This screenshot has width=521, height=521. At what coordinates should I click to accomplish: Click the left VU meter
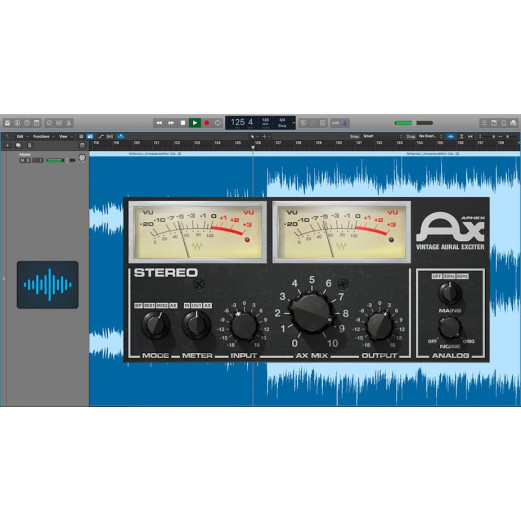point(198,232)
